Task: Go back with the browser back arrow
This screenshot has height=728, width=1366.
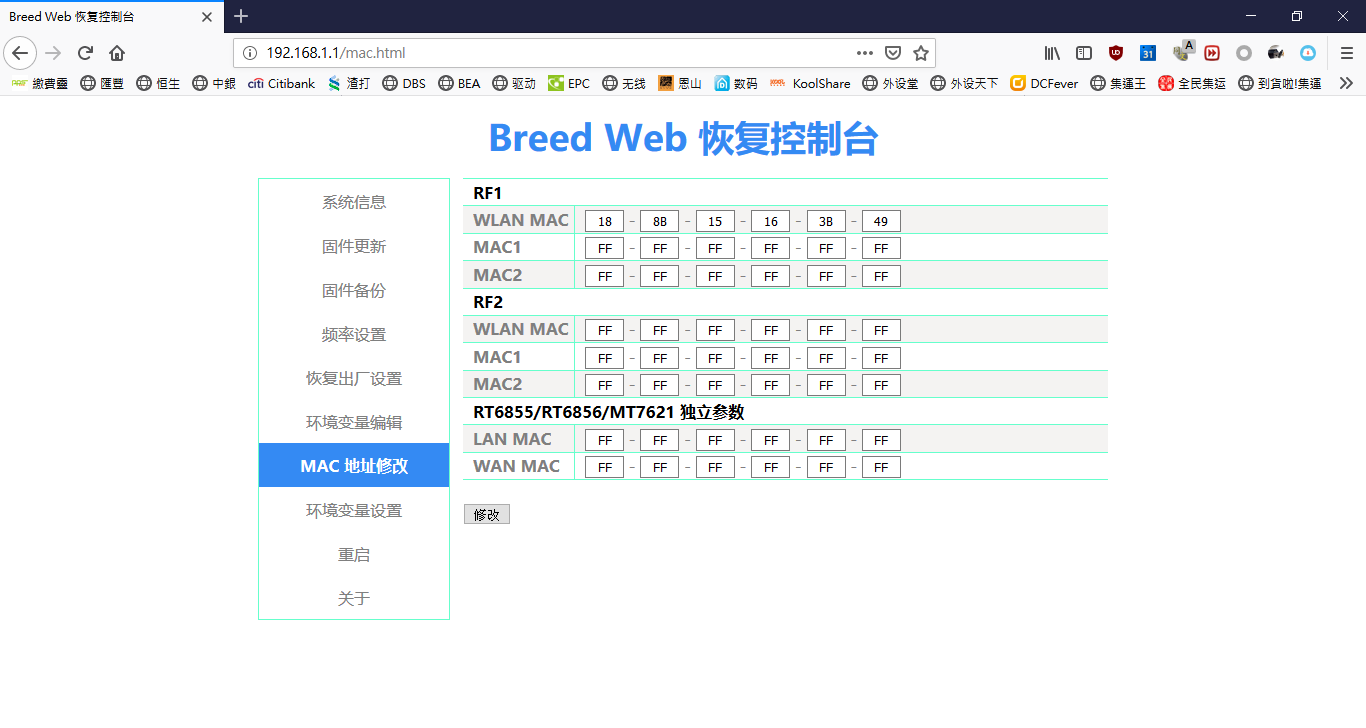Action: click(x=20, y=53)
